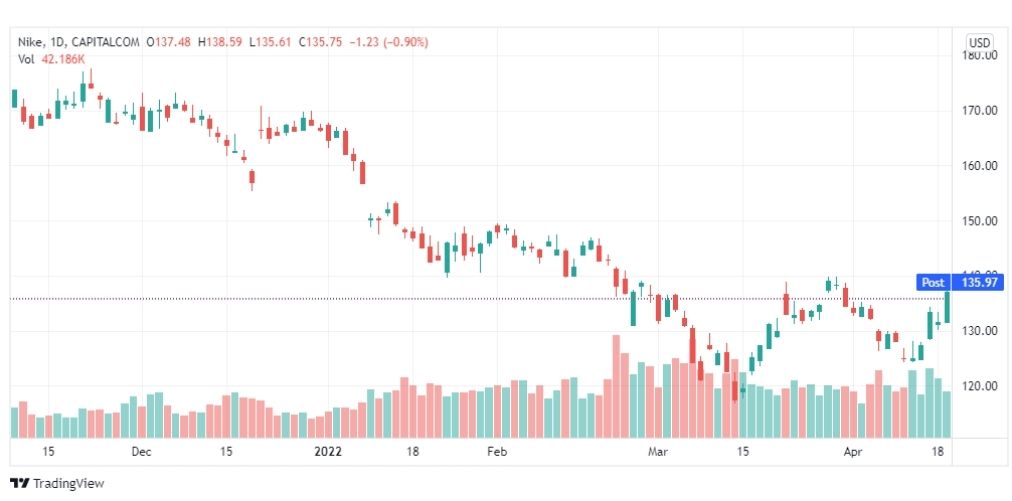
Task: Click the 180.00 price scale label
Action: coord(980,56)
